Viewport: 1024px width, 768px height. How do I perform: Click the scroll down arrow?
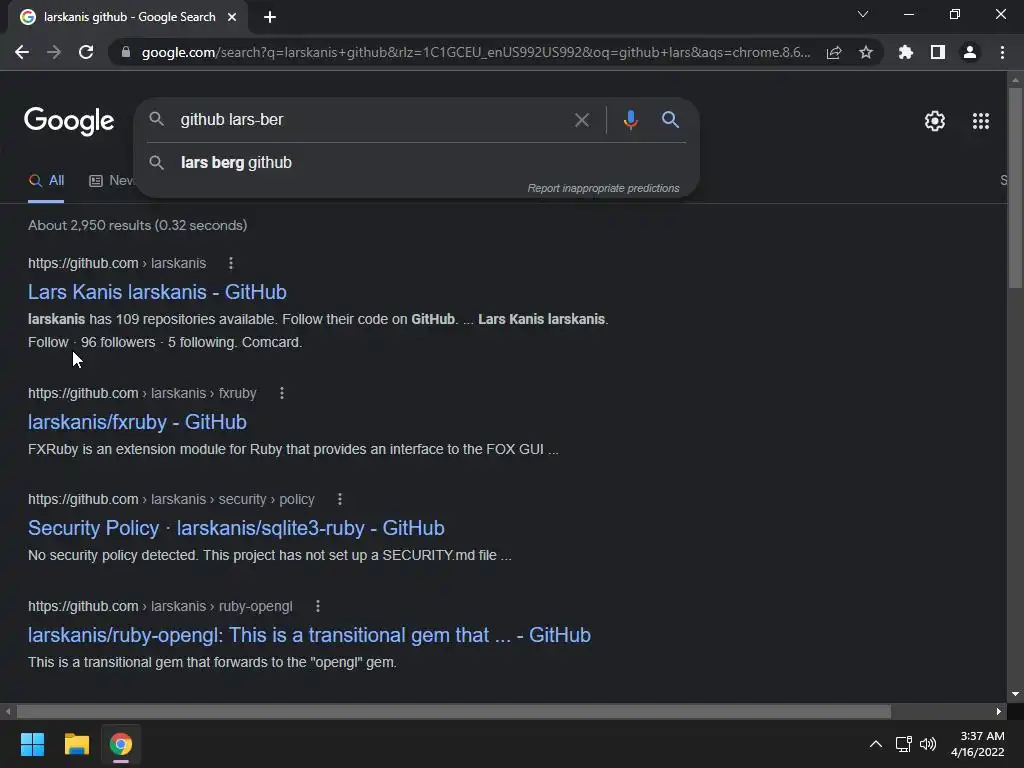1015,694
